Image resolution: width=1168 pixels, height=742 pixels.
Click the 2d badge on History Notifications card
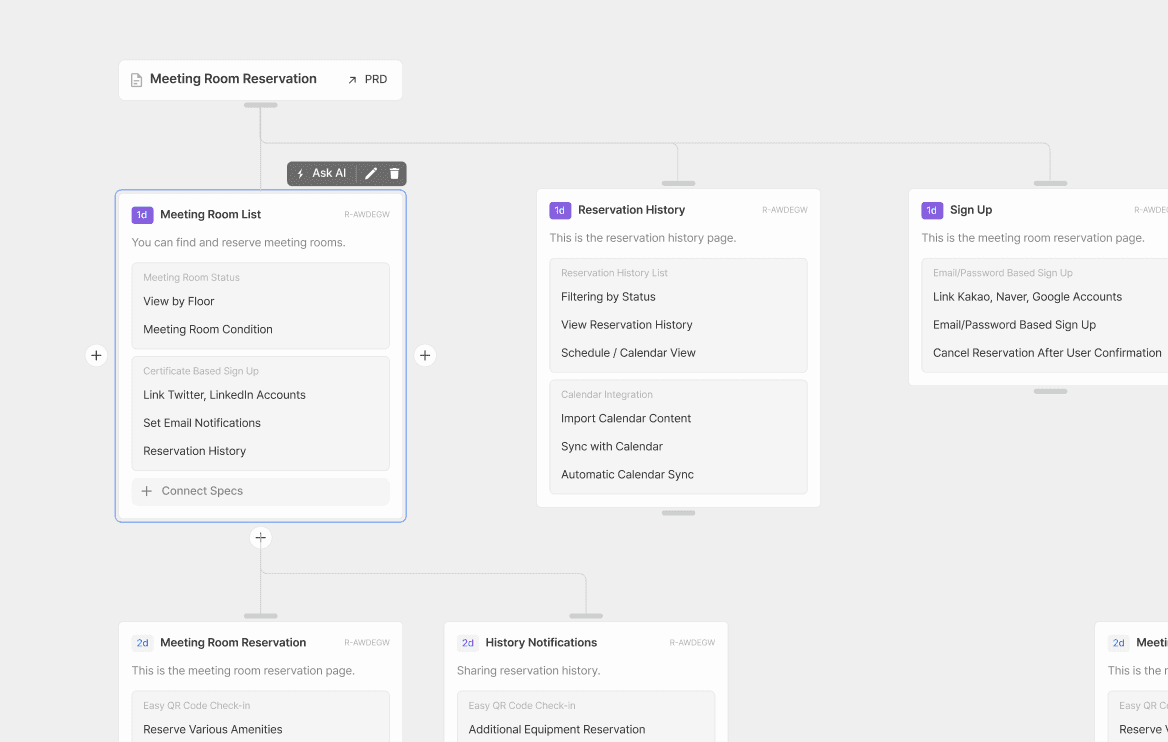(x=468, y=643)
